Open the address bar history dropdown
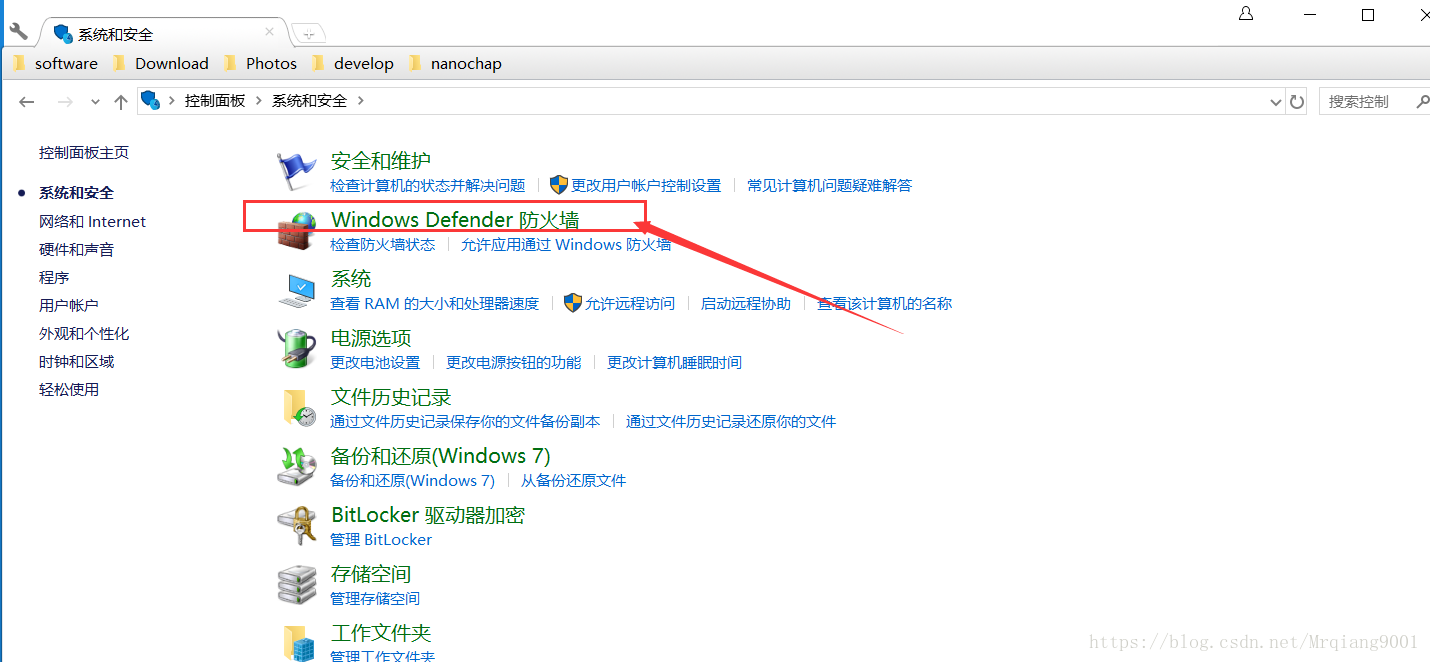 pyautogui.click(x=1274, y=101)
